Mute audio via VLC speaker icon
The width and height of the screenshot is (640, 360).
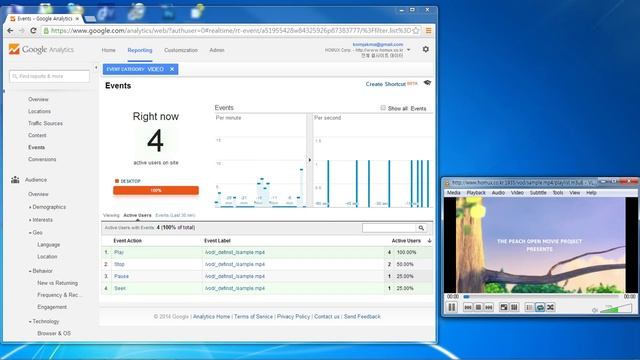coord(595,310)
